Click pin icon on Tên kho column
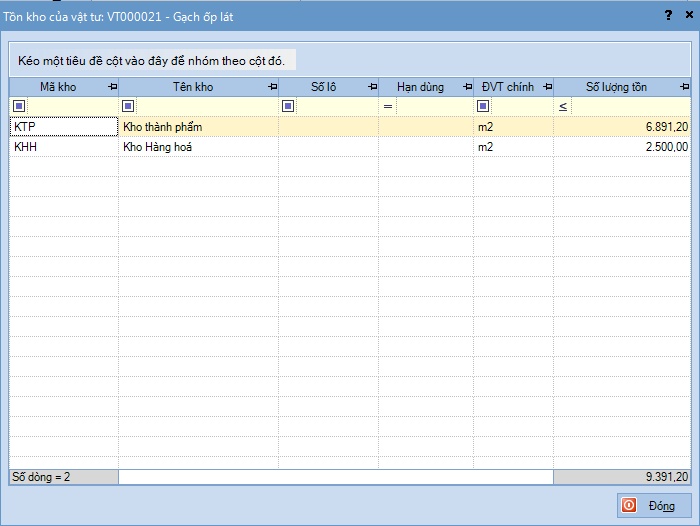The width and height of the screenshot is (700, 526). point(271,88)
